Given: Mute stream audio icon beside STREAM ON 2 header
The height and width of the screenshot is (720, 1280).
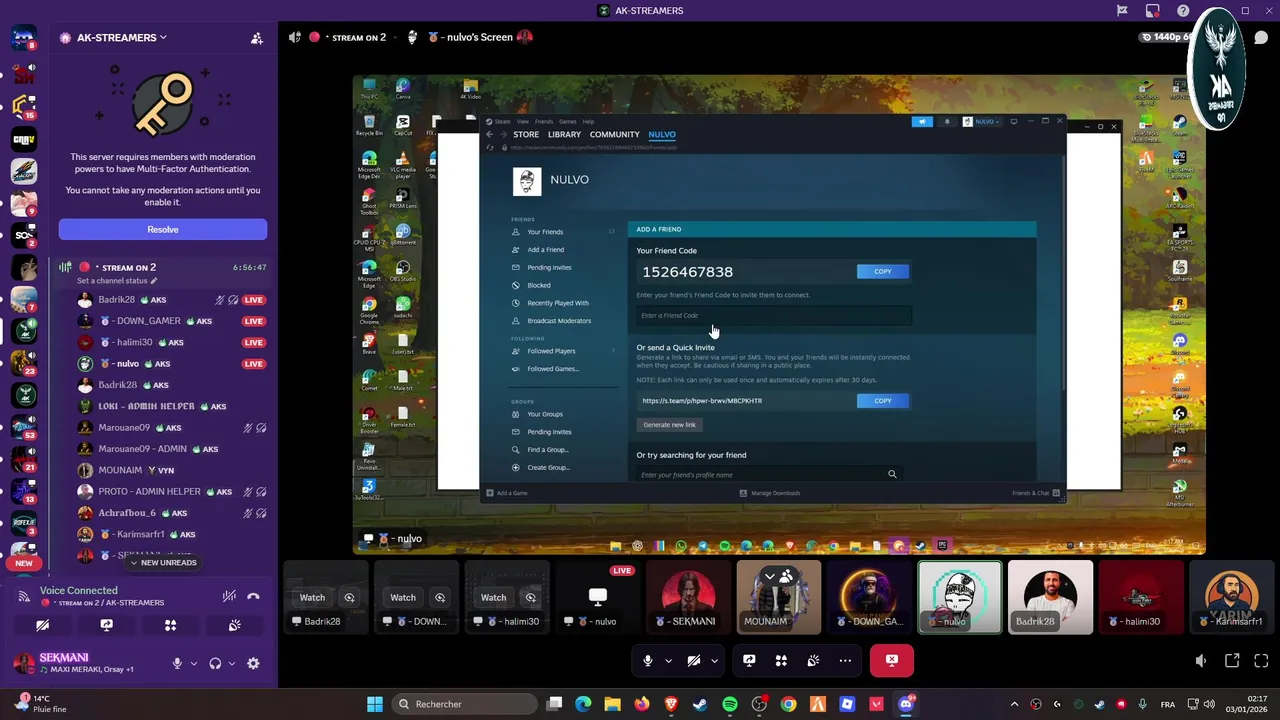Looking at the screenshot, I should (295, 37).
